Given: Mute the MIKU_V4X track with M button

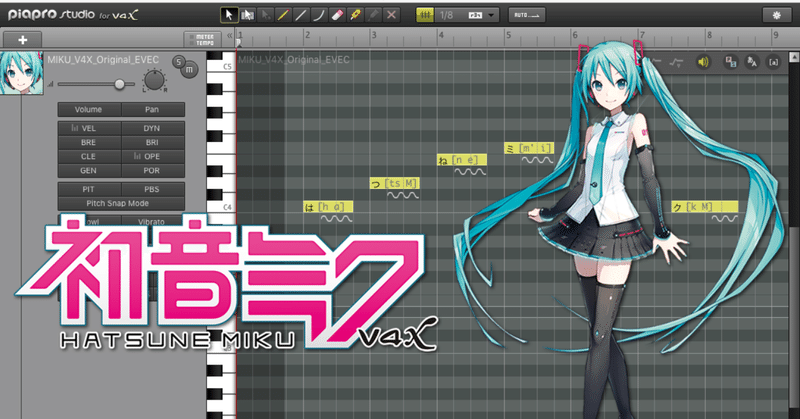Looking at the screenshot, I should pyautogui.click(x=189, y=70).
